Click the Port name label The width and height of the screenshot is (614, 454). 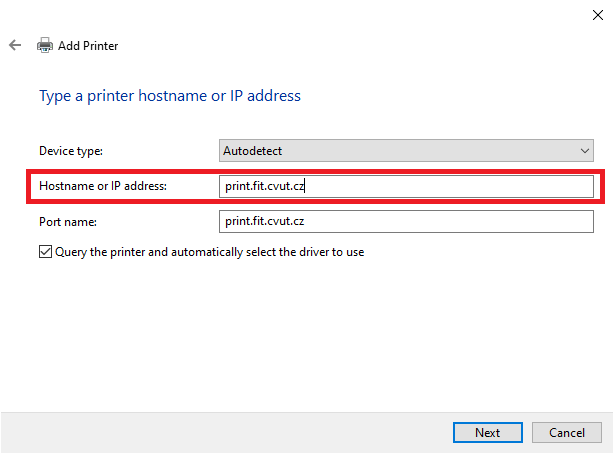pos(68,222)
